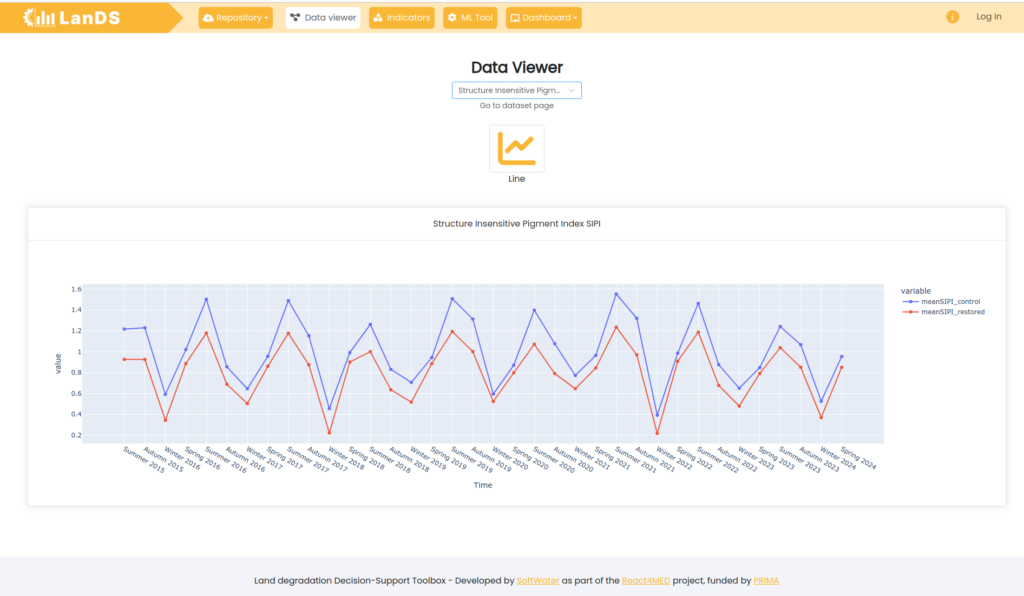
Task: Toggle meanSIPI_control legend entry
Action: (942, 302)
